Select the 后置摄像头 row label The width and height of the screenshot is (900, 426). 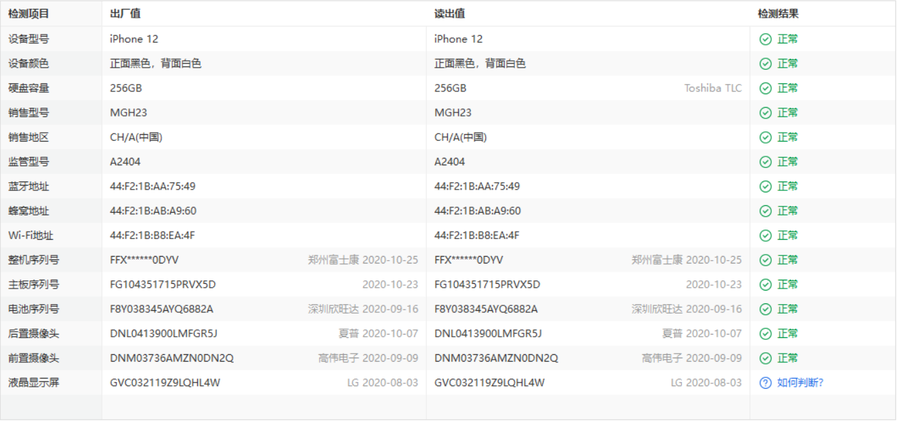point(33,334)
